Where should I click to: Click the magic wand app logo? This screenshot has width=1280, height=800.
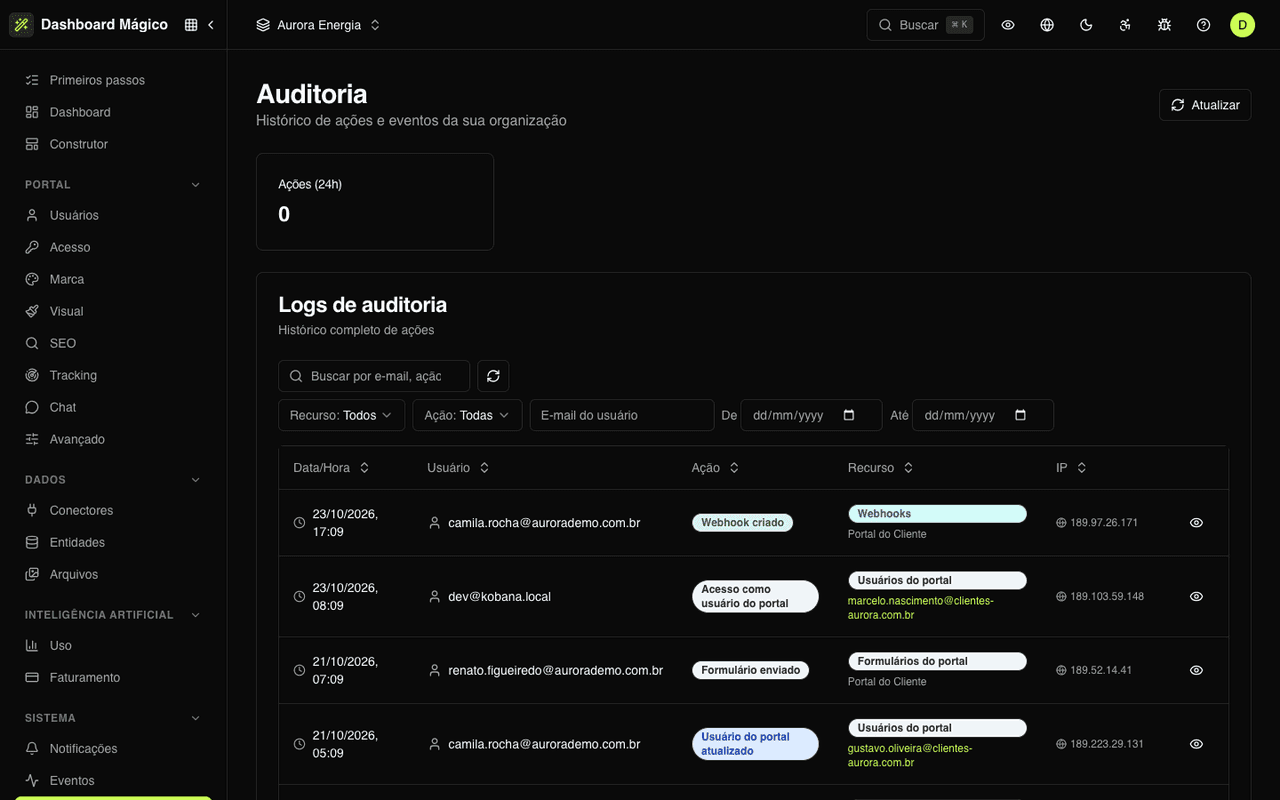point(21,25)
